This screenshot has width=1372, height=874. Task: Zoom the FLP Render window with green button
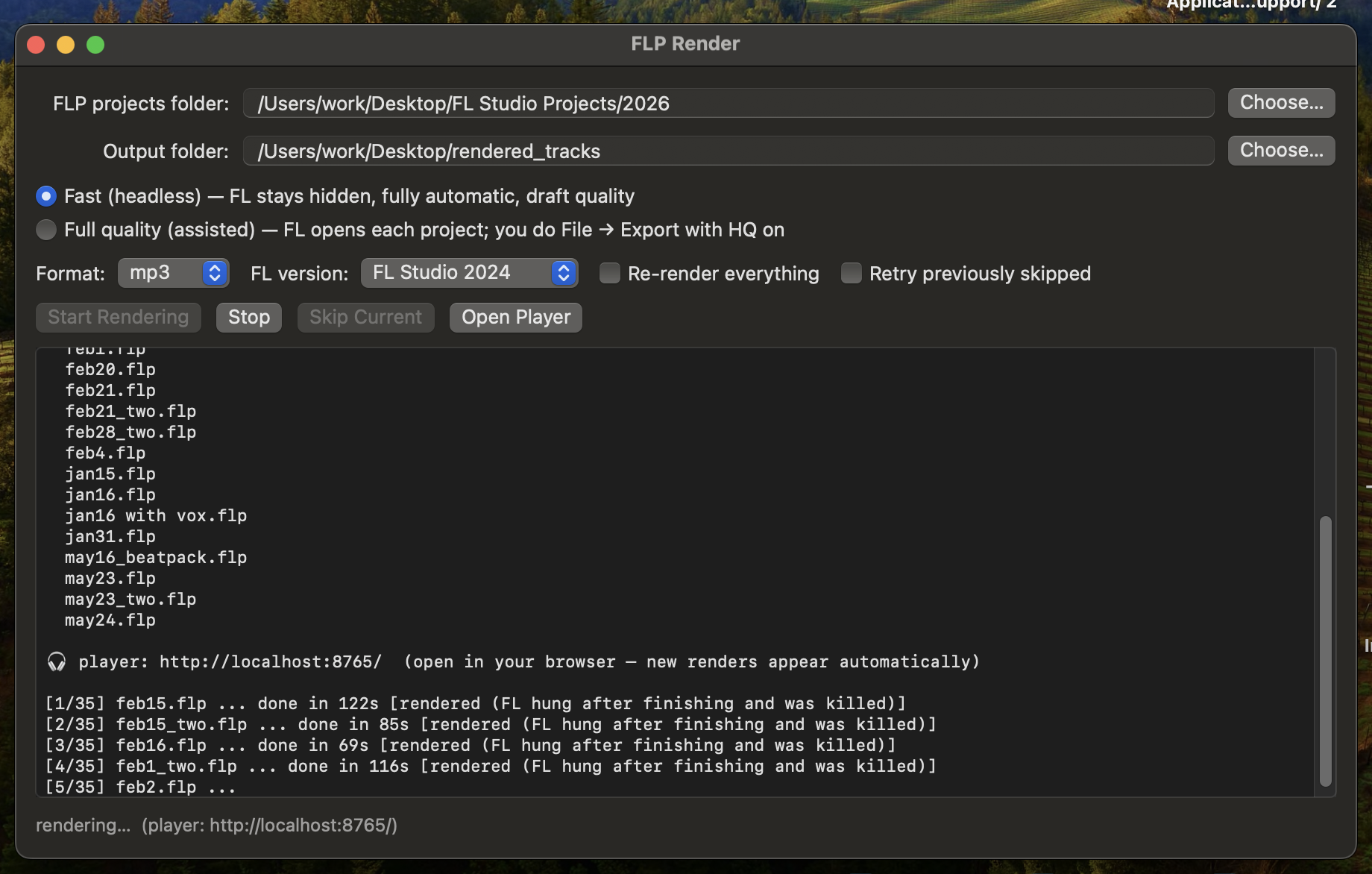click(x=95, y=45)
